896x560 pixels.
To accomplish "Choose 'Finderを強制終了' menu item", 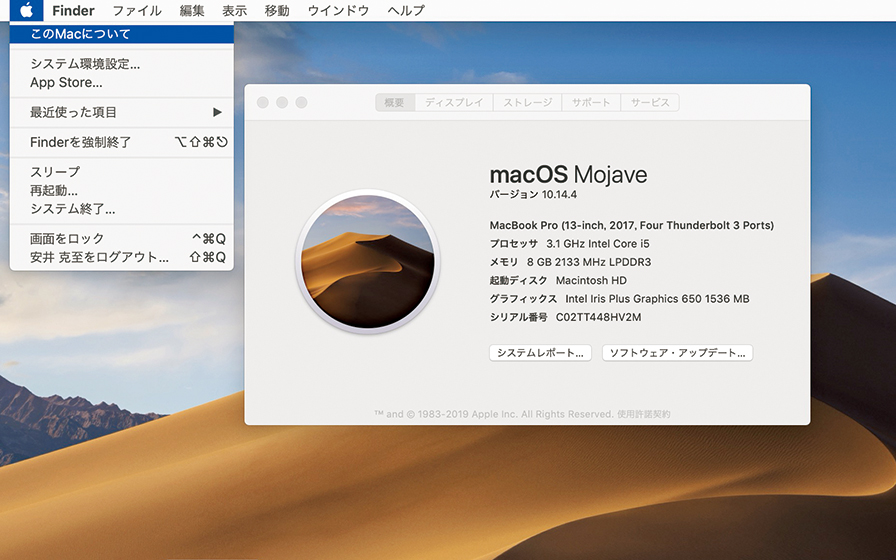I will pos(80,142).
